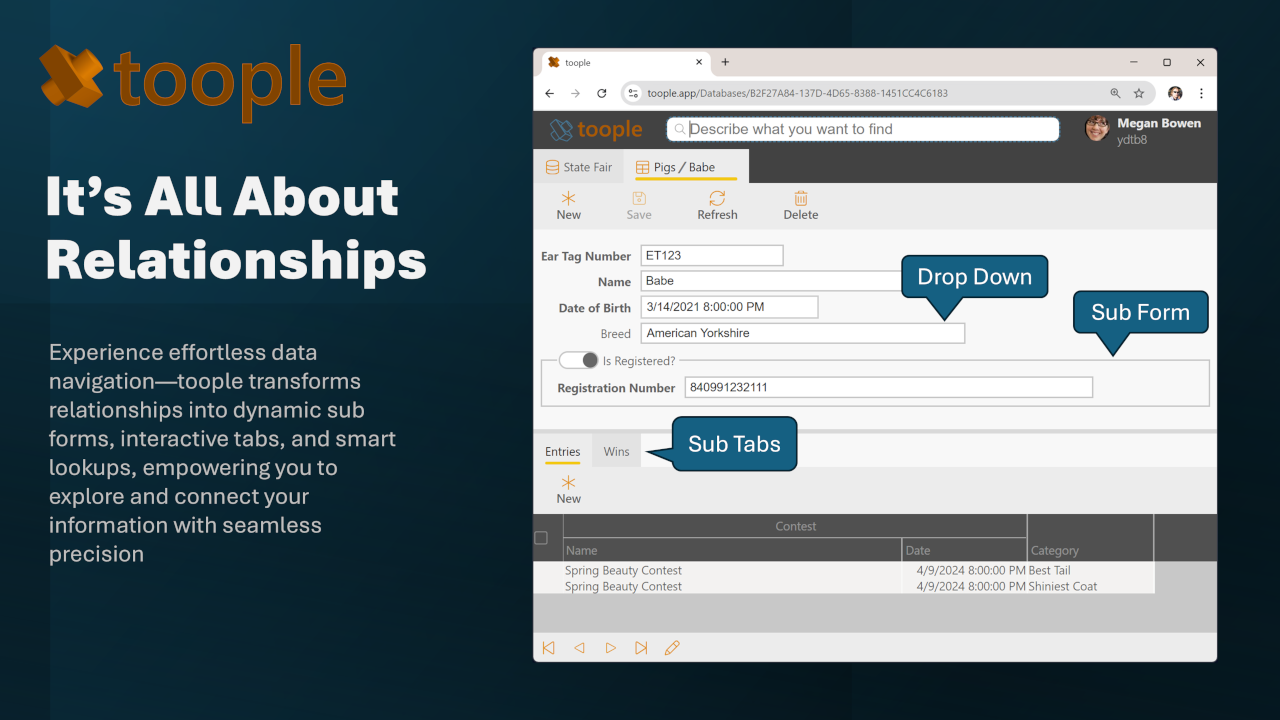1280x720 pixels.
Task: Select the Spring Beauty Contest row with Shiniest Coat
Action: click(x=844, y=586)
